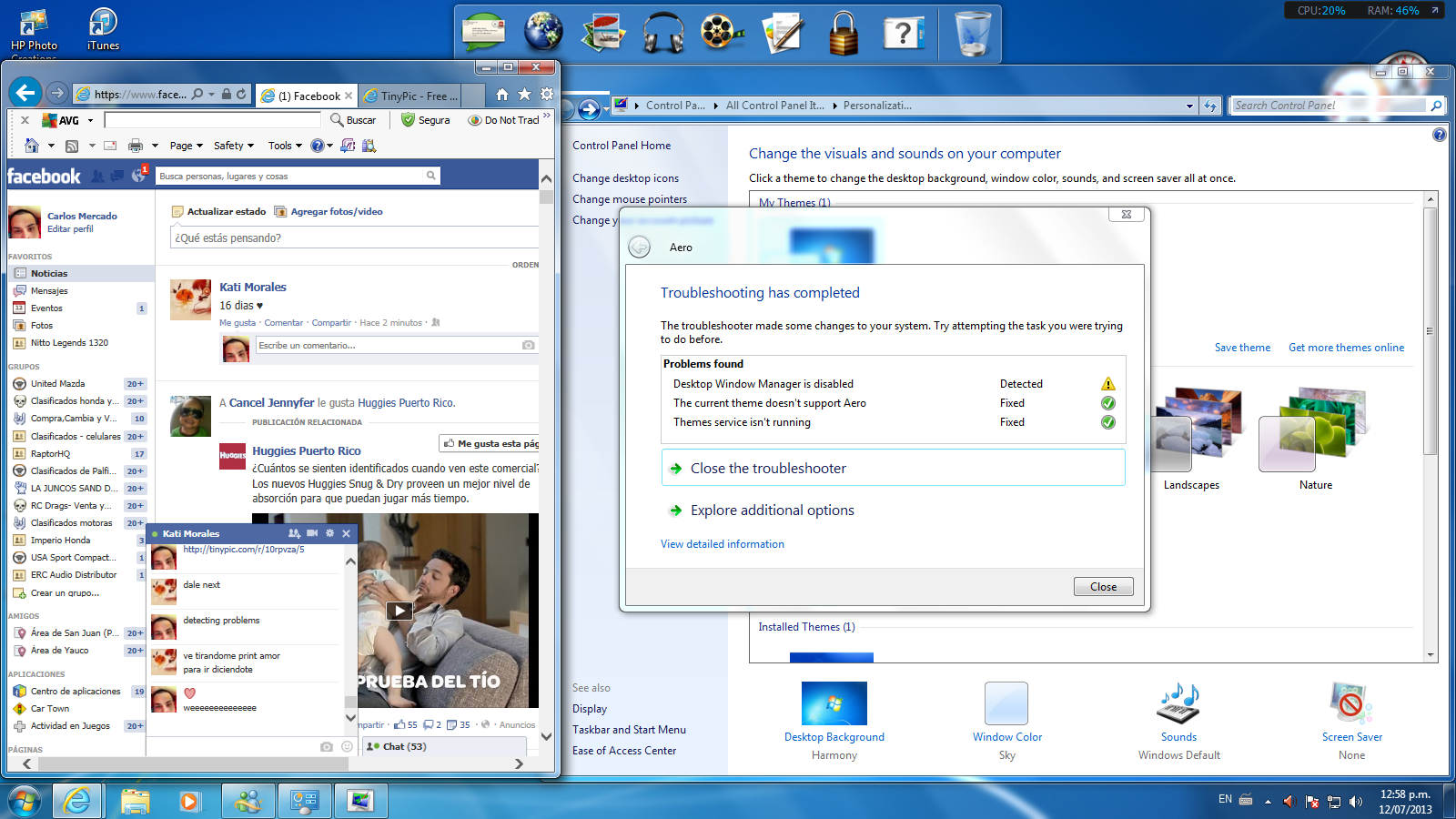
Task: Click the AVG toolbar logo
Action: (x=60, y=120)
